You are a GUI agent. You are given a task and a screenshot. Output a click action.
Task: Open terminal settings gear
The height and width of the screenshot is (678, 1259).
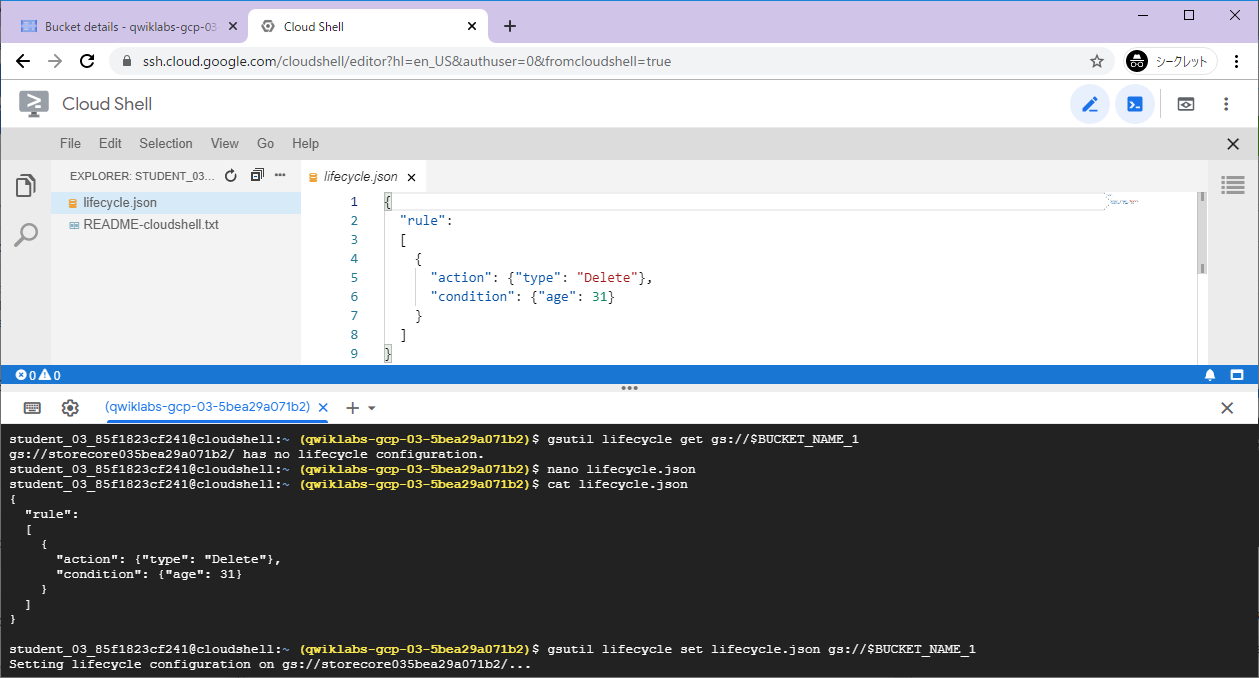pyautogui.click(x=70, y=408)
